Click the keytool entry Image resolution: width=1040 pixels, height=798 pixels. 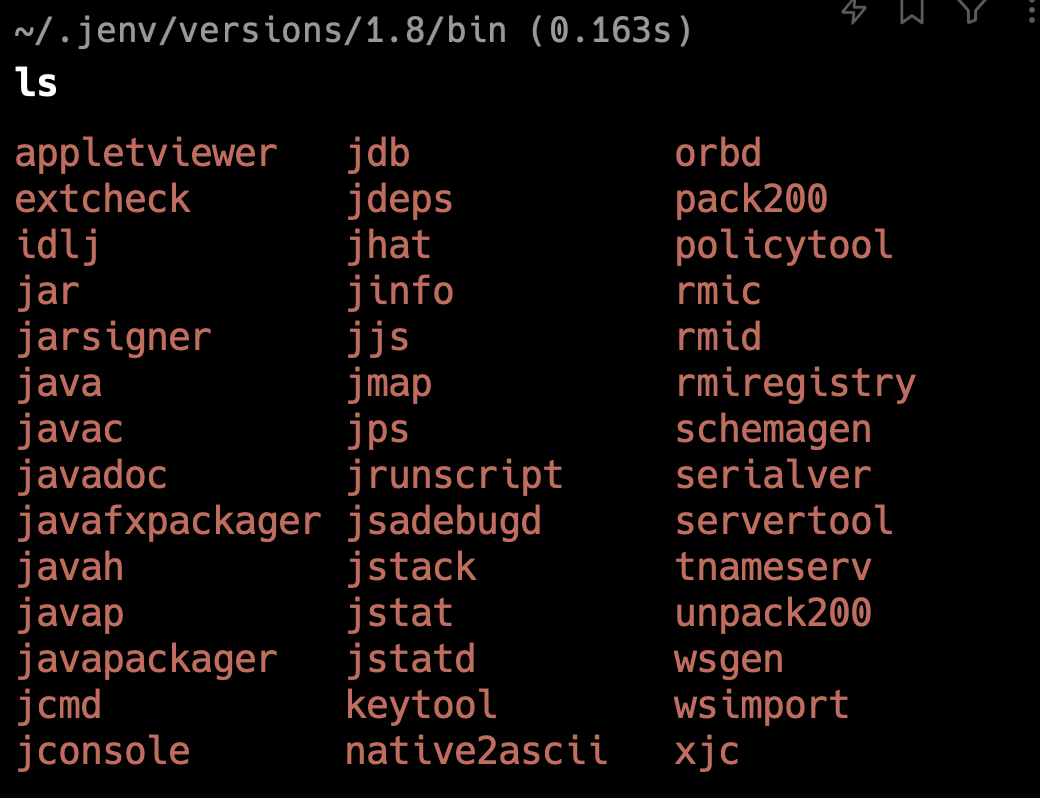pos(421,705)
